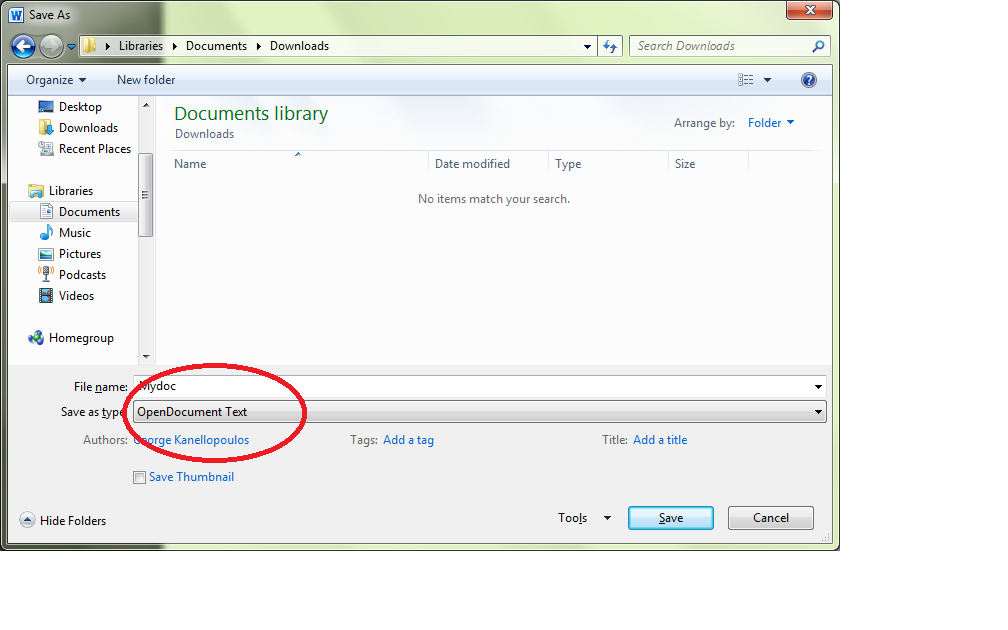Viewport: 1008px width, 630px height.
Task: Open the Organize menu
Action: click(x=56, y=80)
